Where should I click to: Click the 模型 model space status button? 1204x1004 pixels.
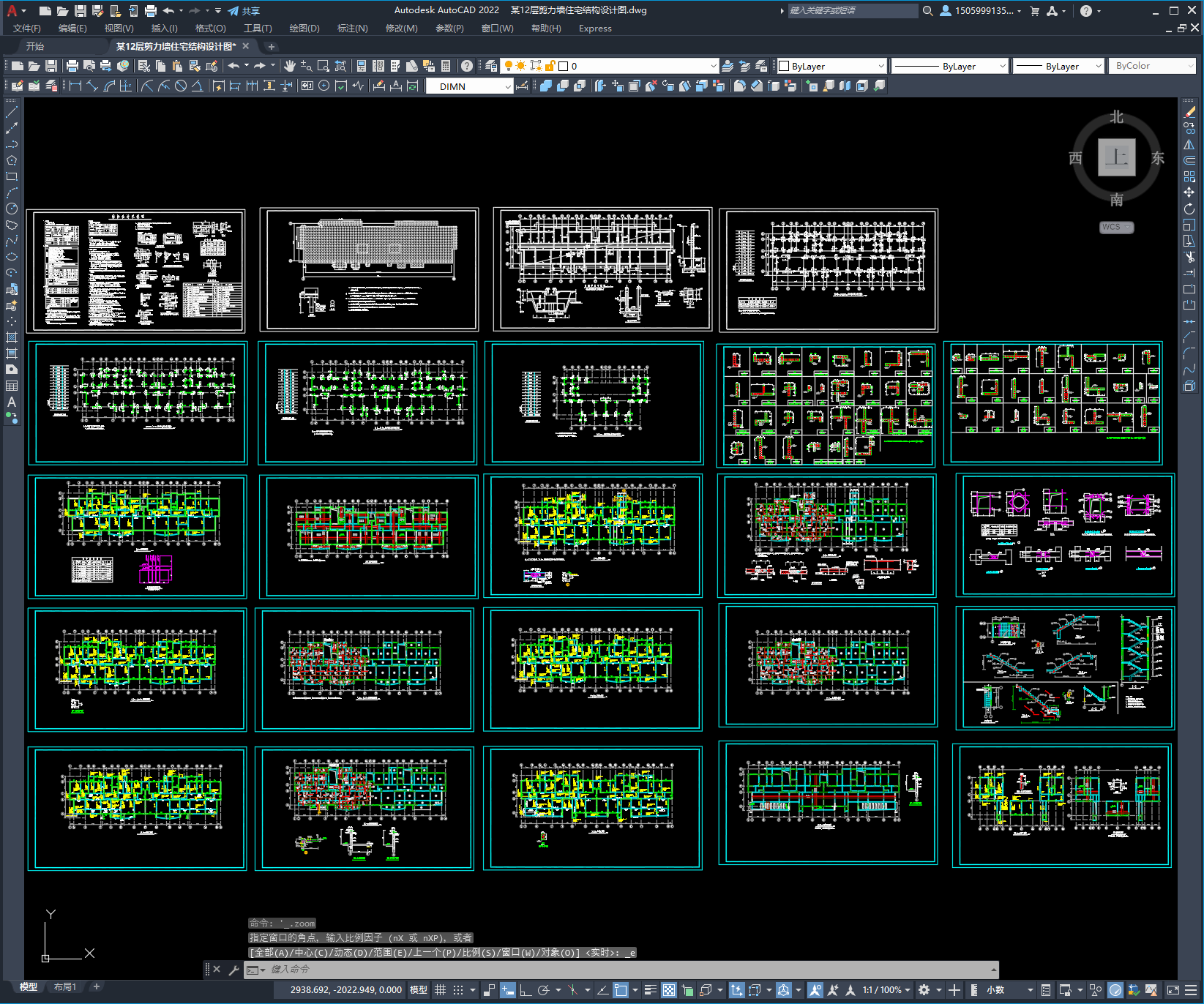pyautogui.click(x=418, y=989)
